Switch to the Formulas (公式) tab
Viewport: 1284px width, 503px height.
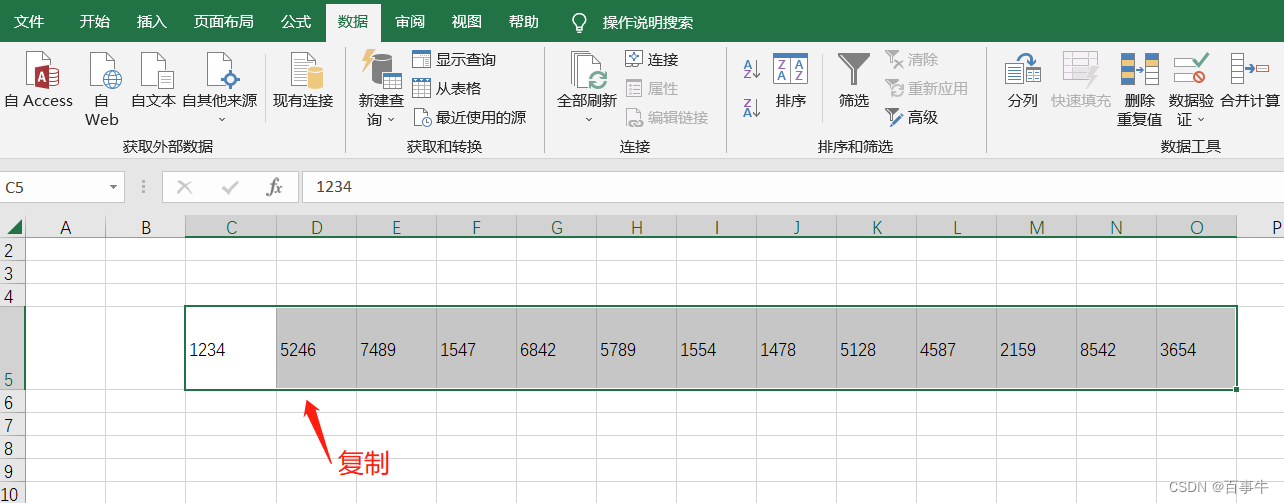296,22
